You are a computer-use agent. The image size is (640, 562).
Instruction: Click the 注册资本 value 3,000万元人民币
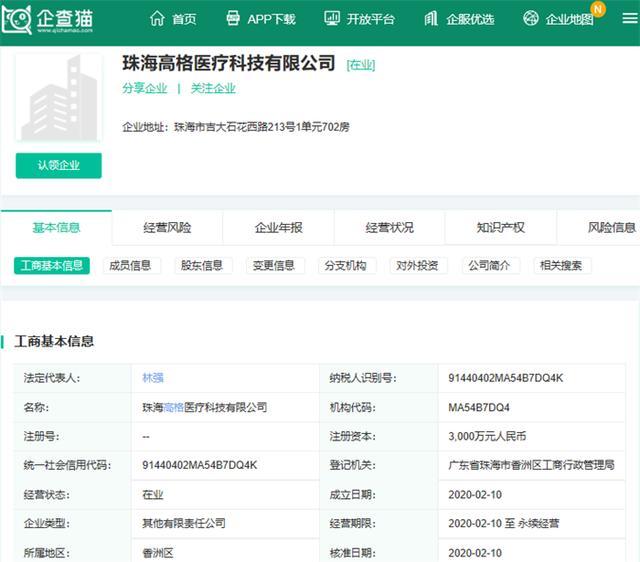[x=487, y=436]
